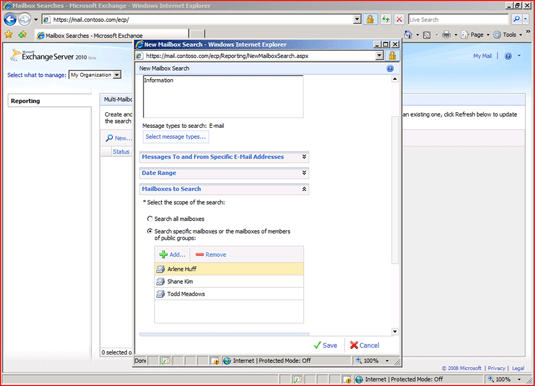Click the Live Search box
Screen dimensions: 535x386
[458, 20]
